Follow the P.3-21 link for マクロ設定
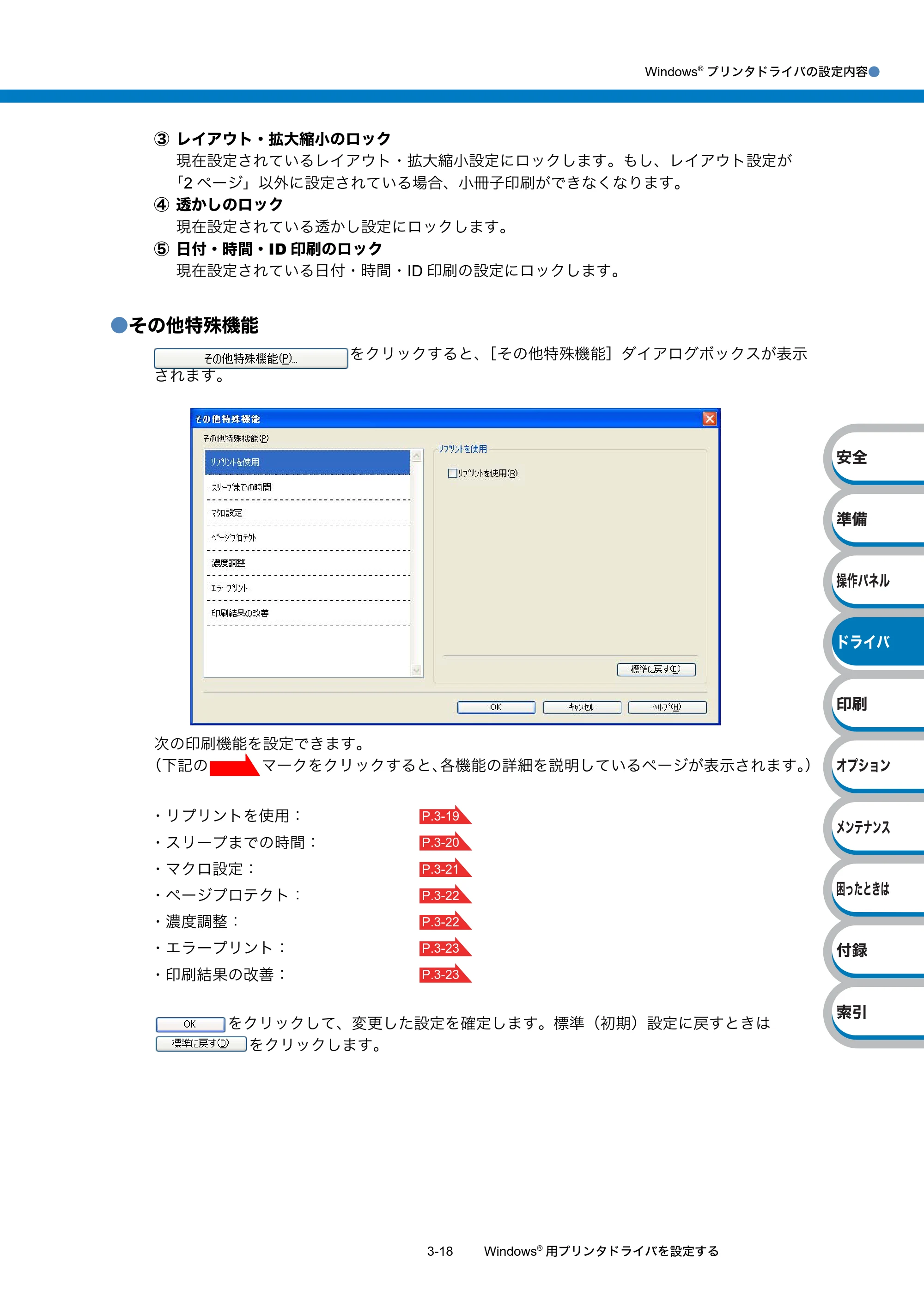Screen dimensions: 924x1308 (x=445, y=869)
